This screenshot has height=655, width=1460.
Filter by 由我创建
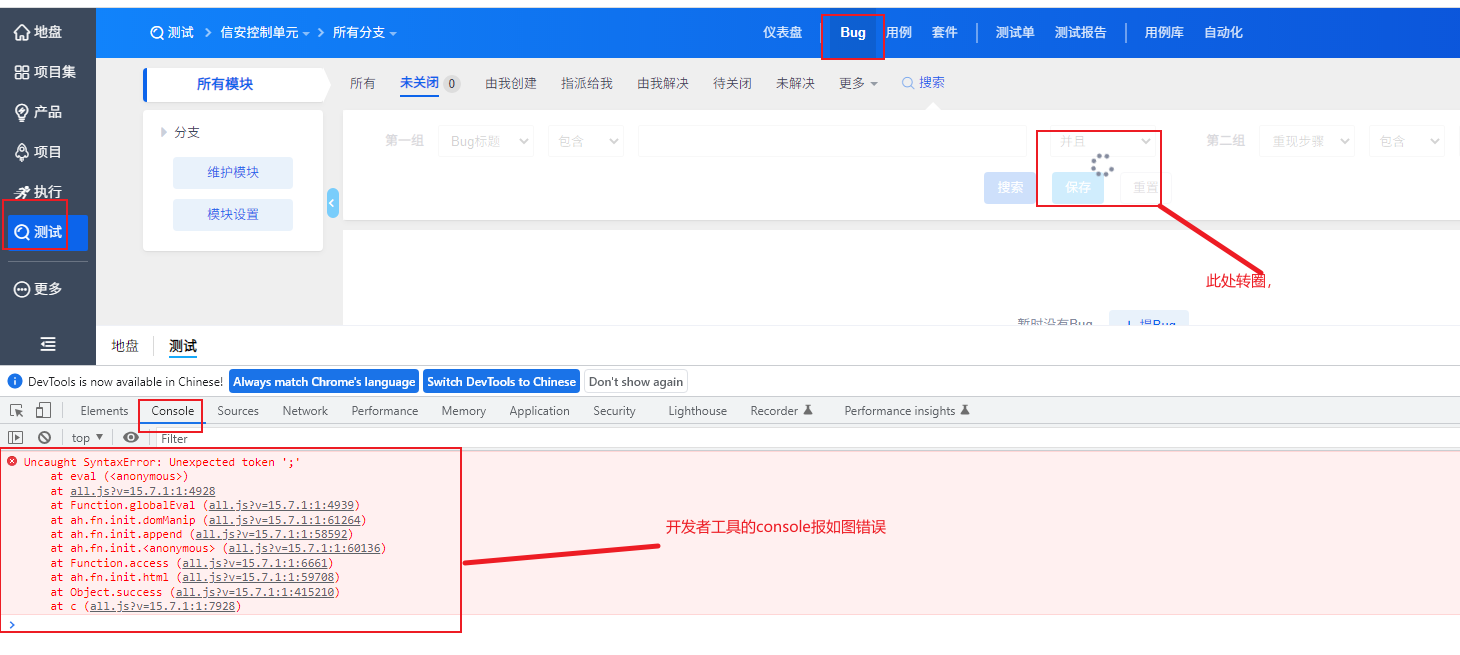(511, 83)
